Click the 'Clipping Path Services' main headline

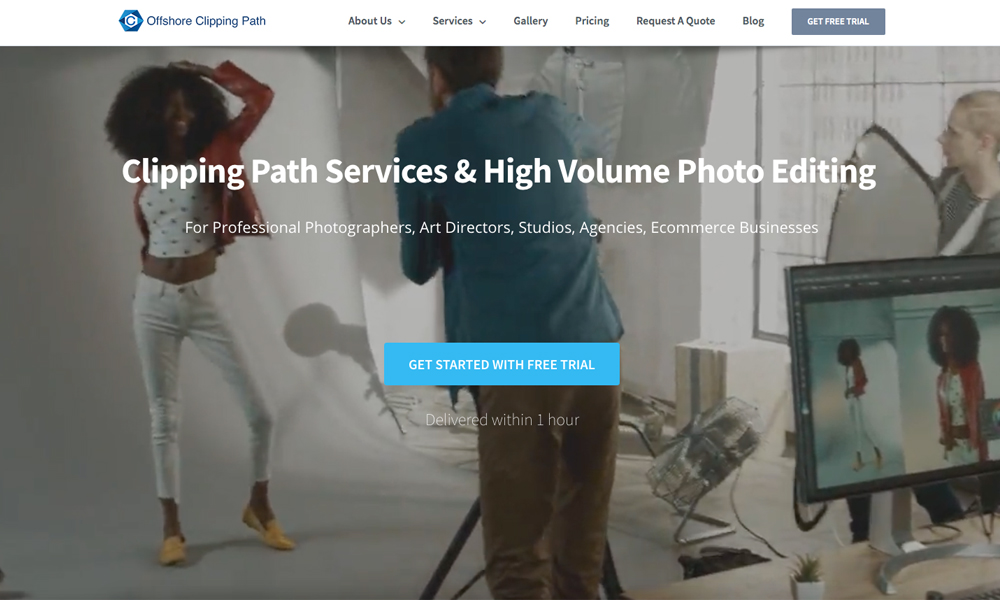pos(498,171)
